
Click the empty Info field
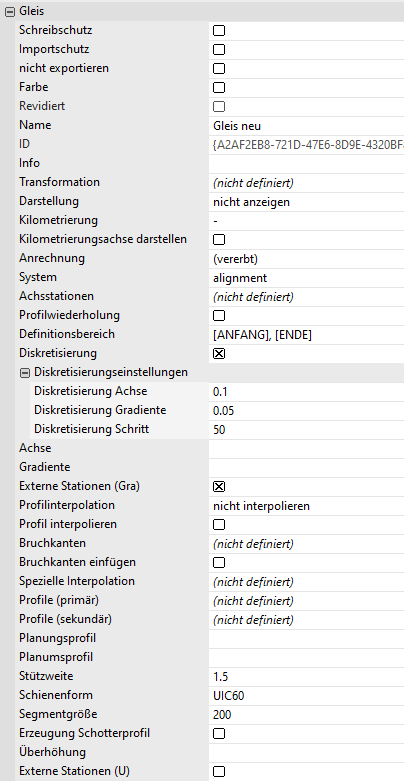[306, 163]
